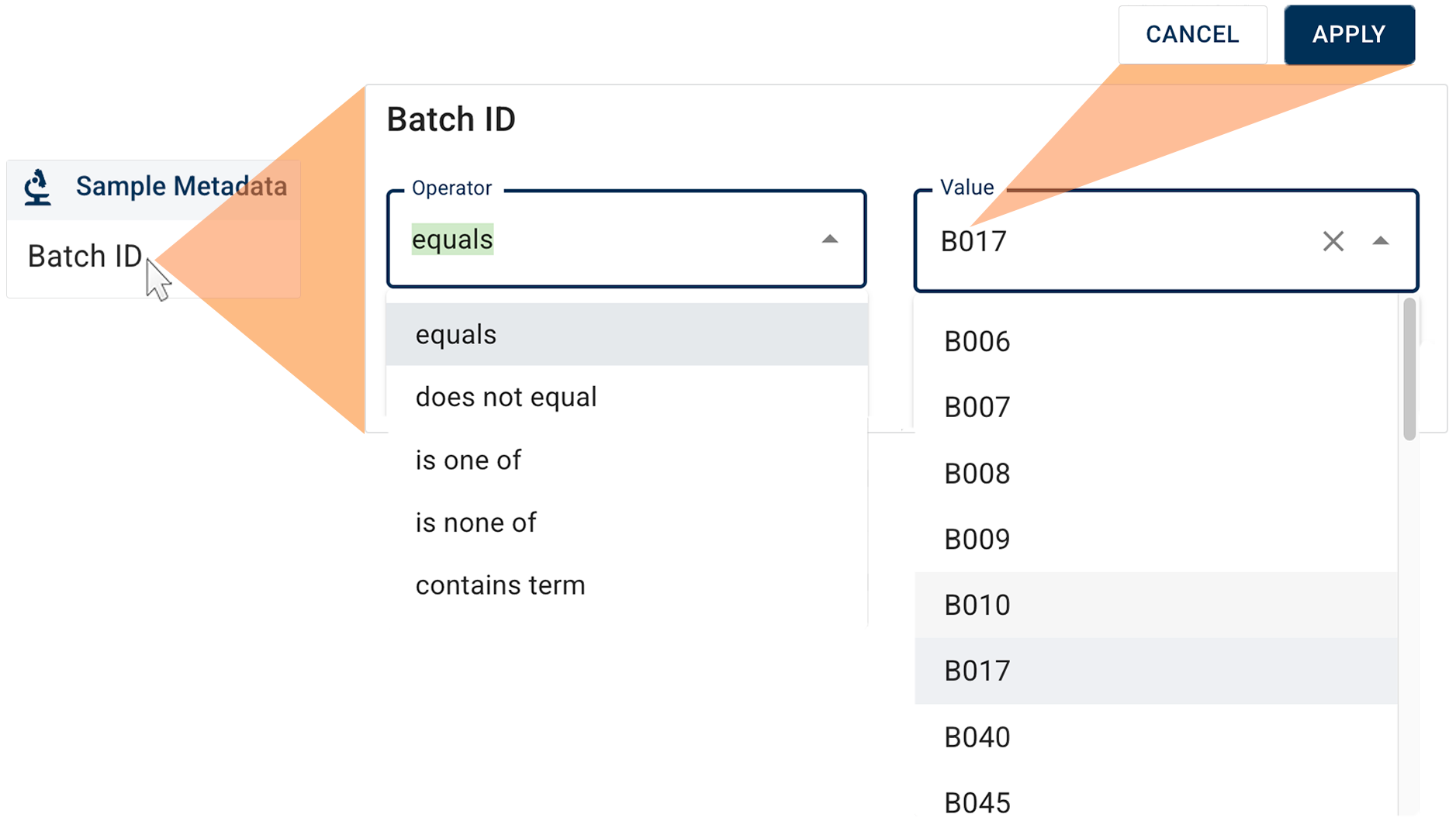Viewport: 1456px width, 821px height.
Task: Pick batch value B010
Action: [x=977, y=605]
